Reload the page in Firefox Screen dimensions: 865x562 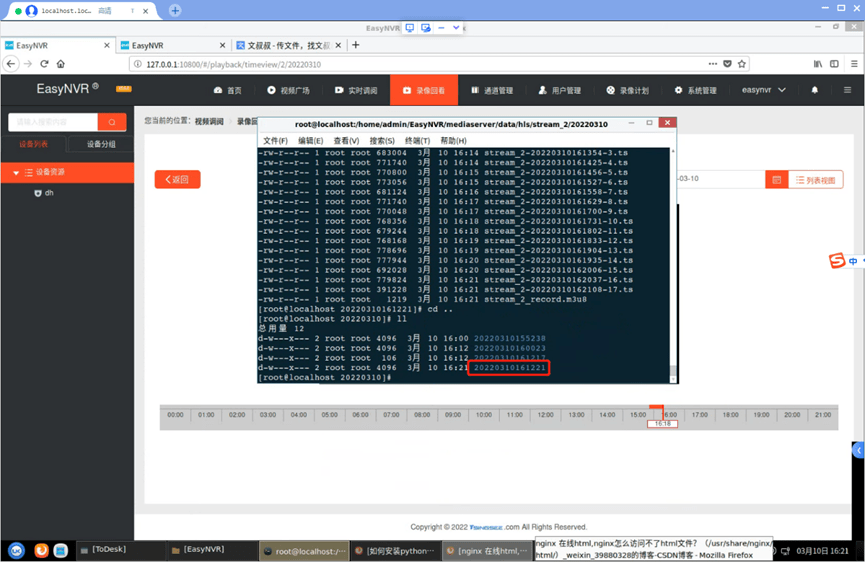[x=44, y=64]
